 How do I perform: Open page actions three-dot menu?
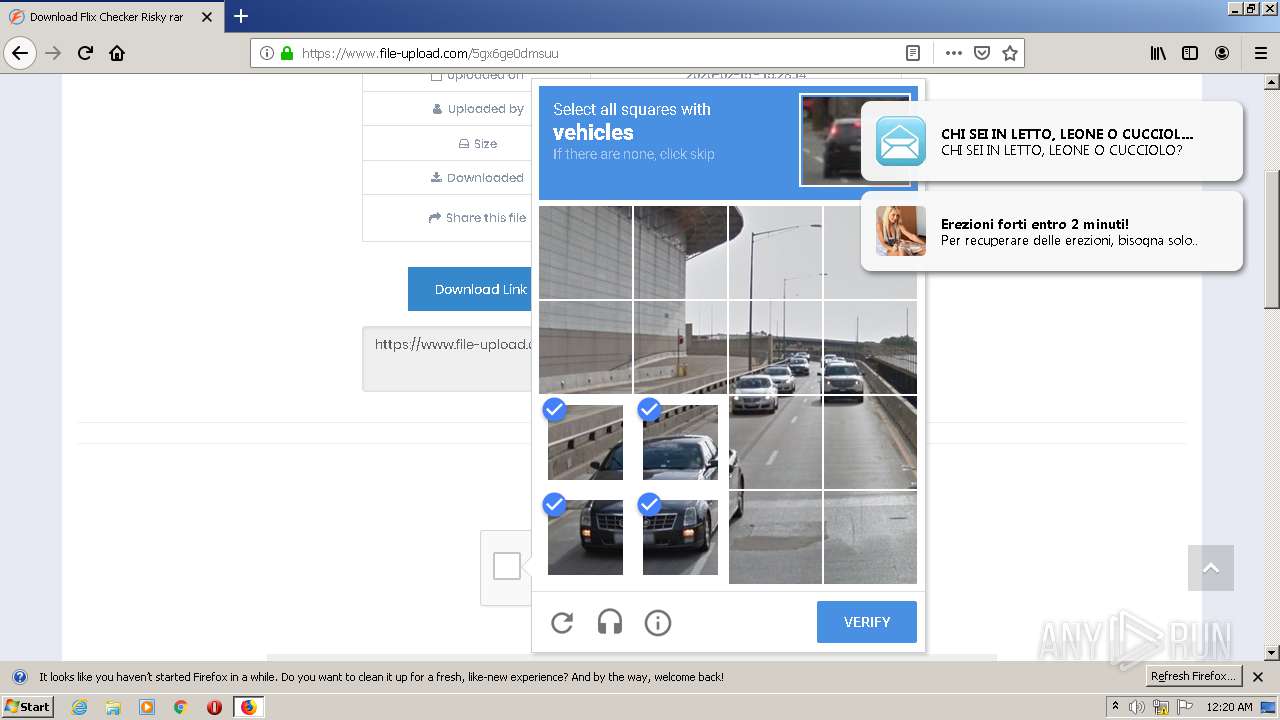click(953, 53)
